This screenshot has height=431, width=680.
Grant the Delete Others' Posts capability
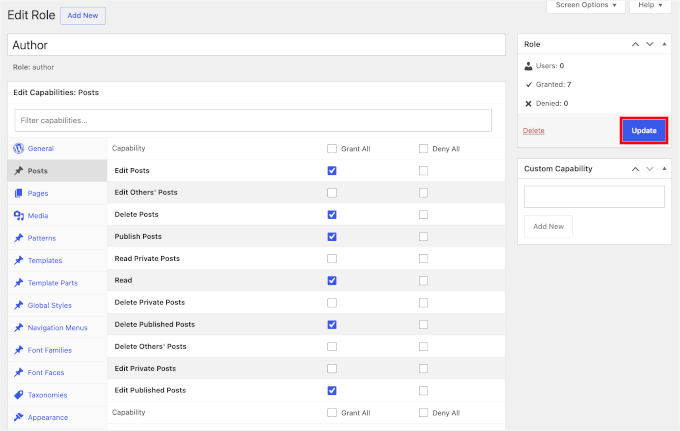(x=332, y=346)
